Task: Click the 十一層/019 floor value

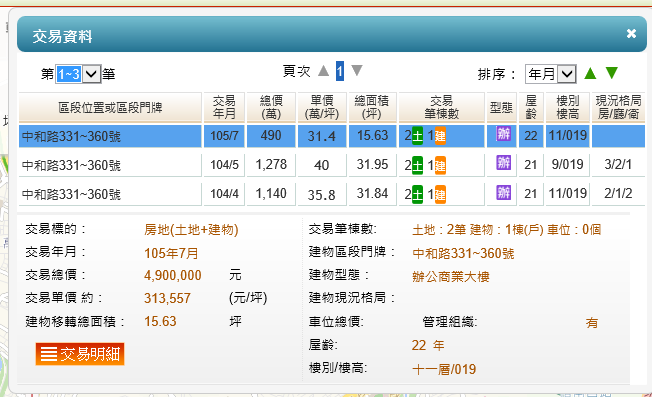Action: coord(444,369)
